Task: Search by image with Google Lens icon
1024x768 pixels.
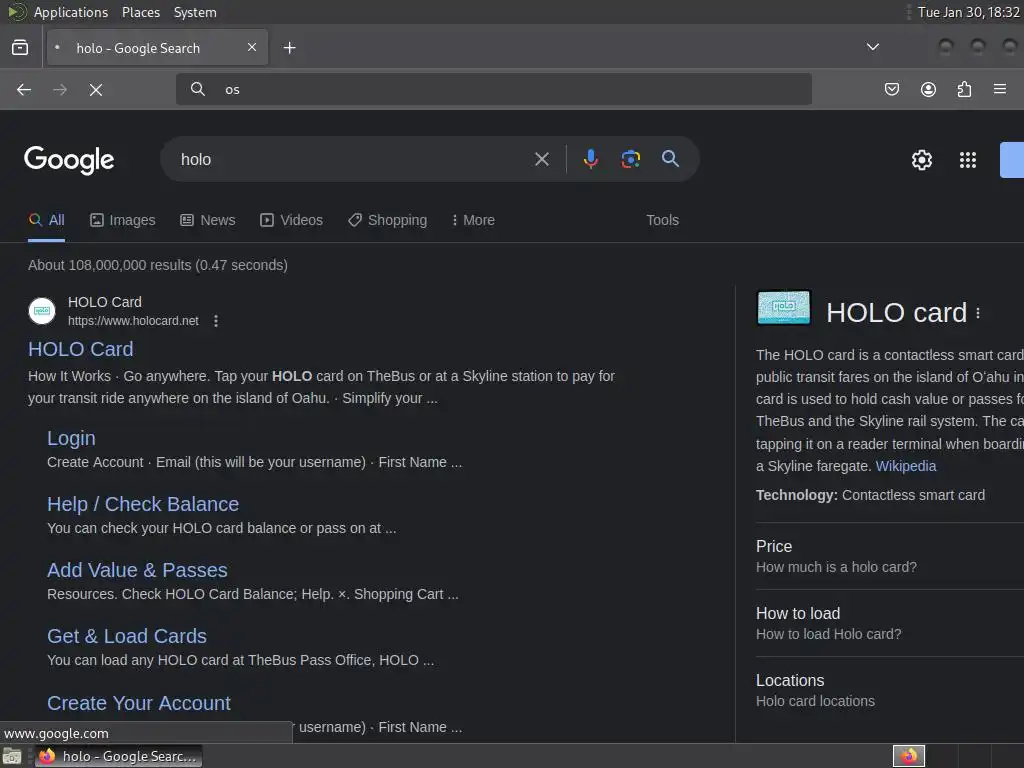Action: pos(630,159)
